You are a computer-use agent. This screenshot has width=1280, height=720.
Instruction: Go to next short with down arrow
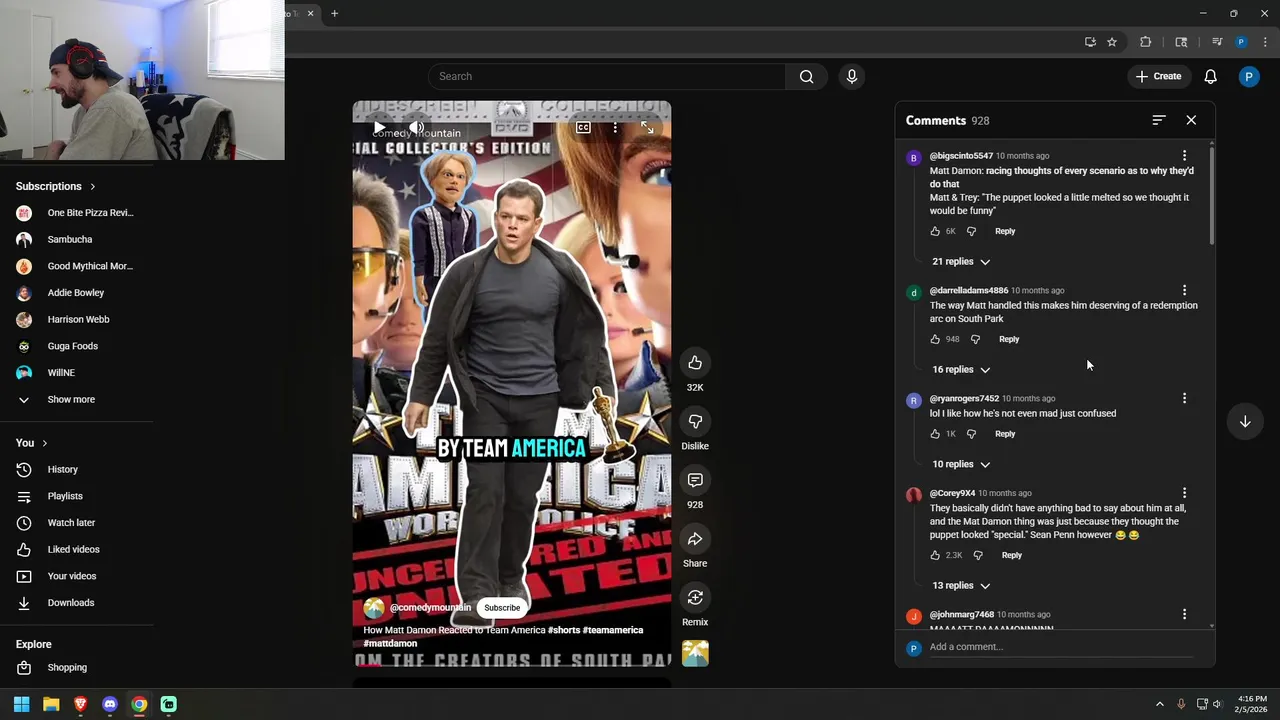pos(1245,422)
